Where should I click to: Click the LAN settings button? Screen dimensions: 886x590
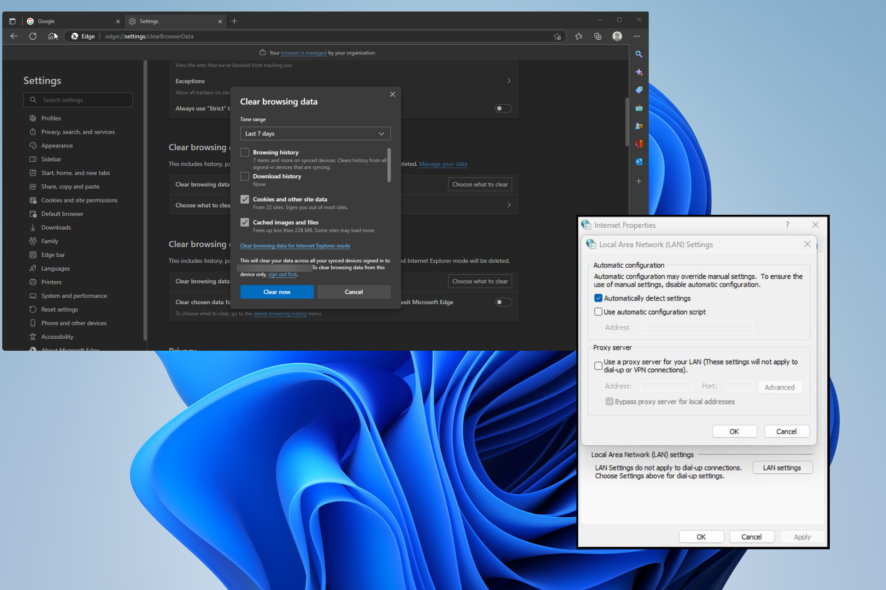[781, 468]
